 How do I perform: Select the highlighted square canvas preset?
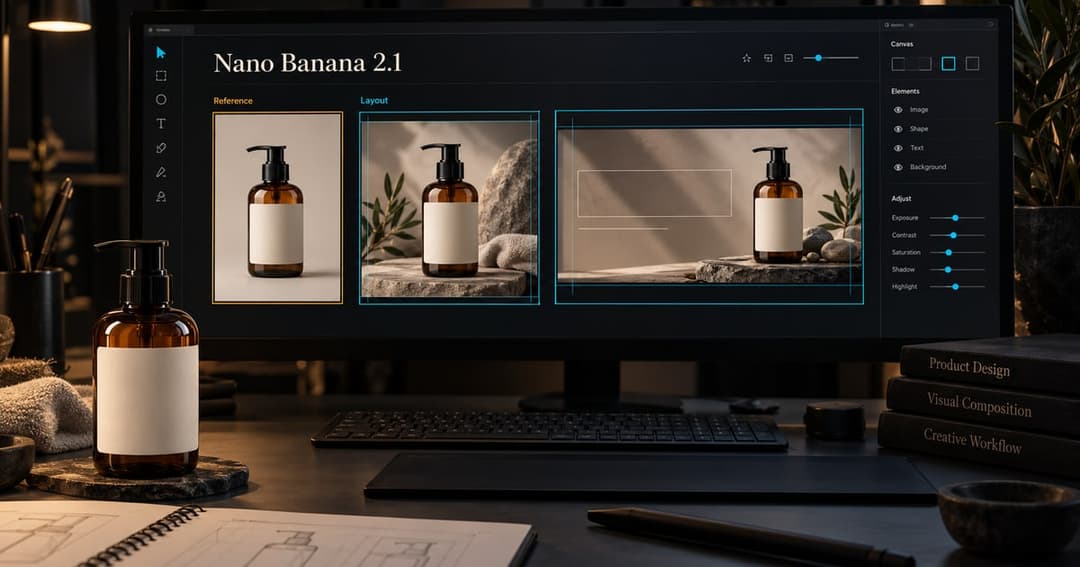coord(948,64)
